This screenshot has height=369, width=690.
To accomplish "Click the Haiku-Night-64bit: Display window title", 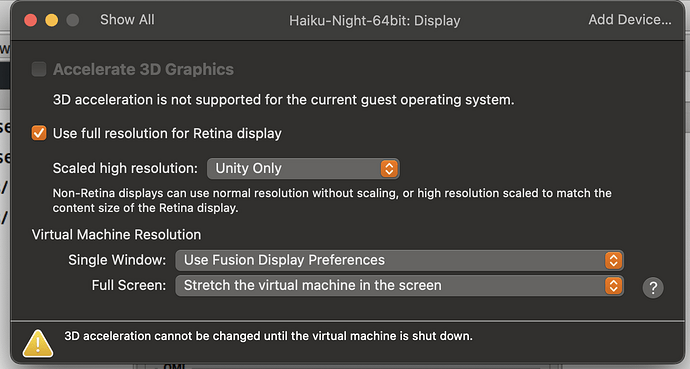I will click(x=374, y=21).
